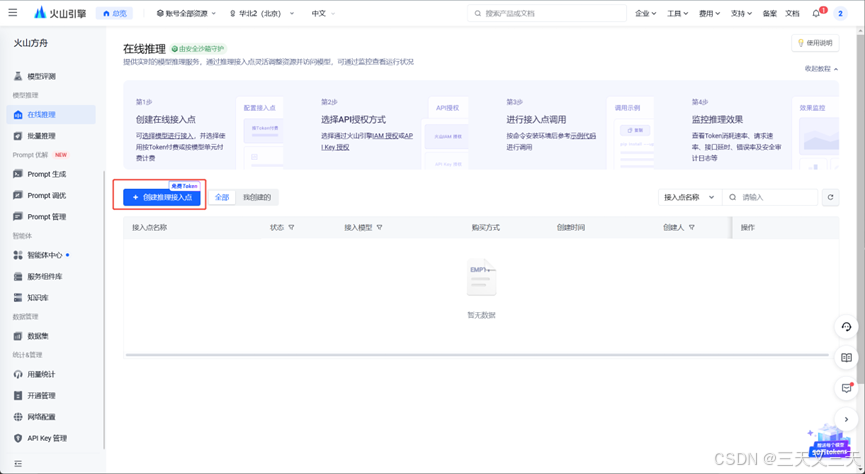Click the horizontal table scrollbar
Image resolution: width=865 pixels, height=474 pixels.
pyautogui.click(x=477, y=355)
